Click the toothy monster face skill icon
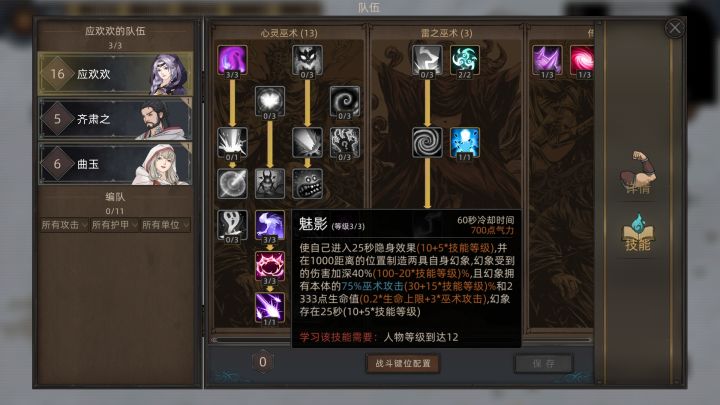Image resolution: width=720 pixels, height=405 pixels. pyautogui.click(x=307, y=184)
